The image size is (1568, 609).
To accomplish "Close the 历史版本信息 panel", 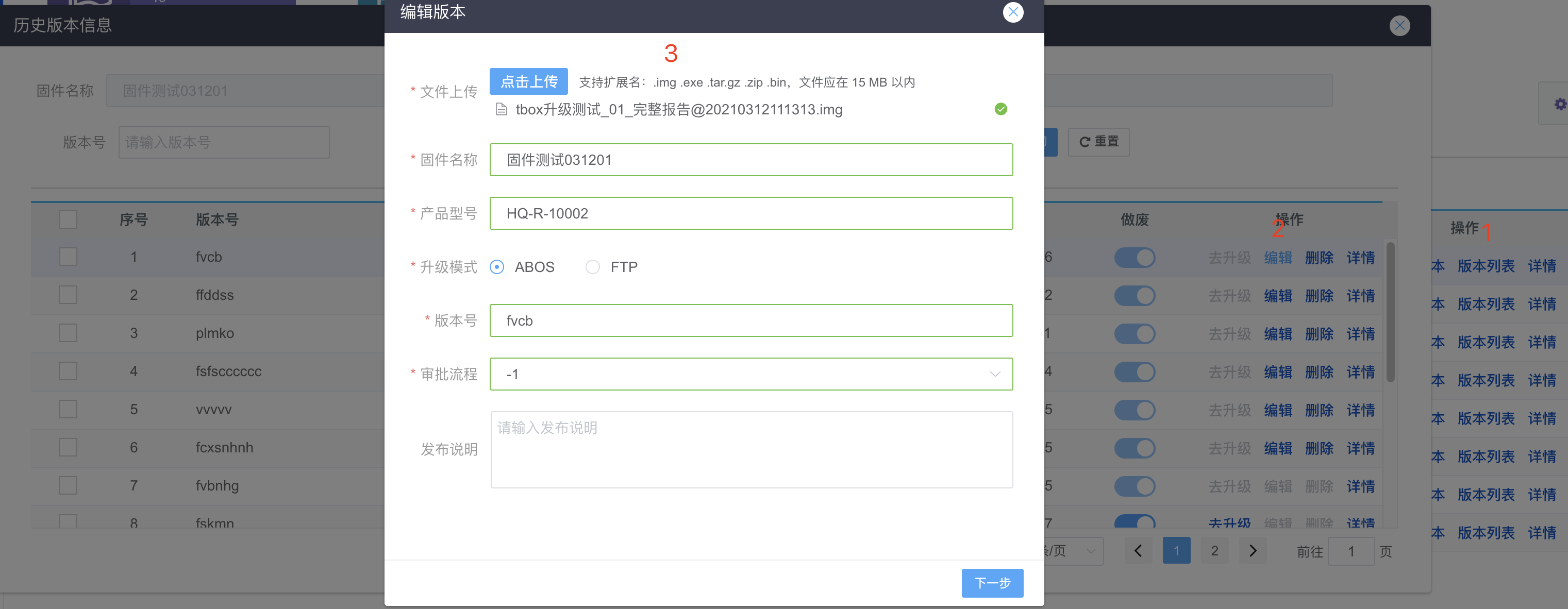I will point(1399,26).
